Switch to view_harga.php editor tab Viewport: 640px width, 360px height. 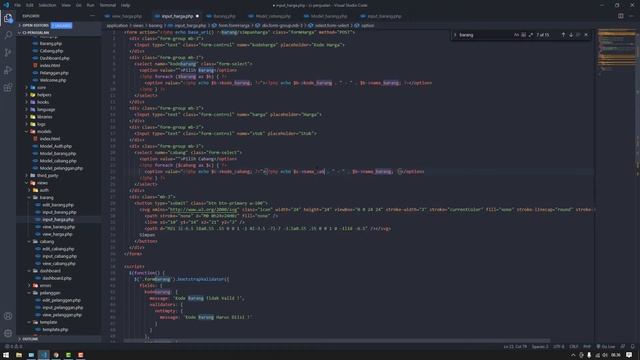coord(127,16)
